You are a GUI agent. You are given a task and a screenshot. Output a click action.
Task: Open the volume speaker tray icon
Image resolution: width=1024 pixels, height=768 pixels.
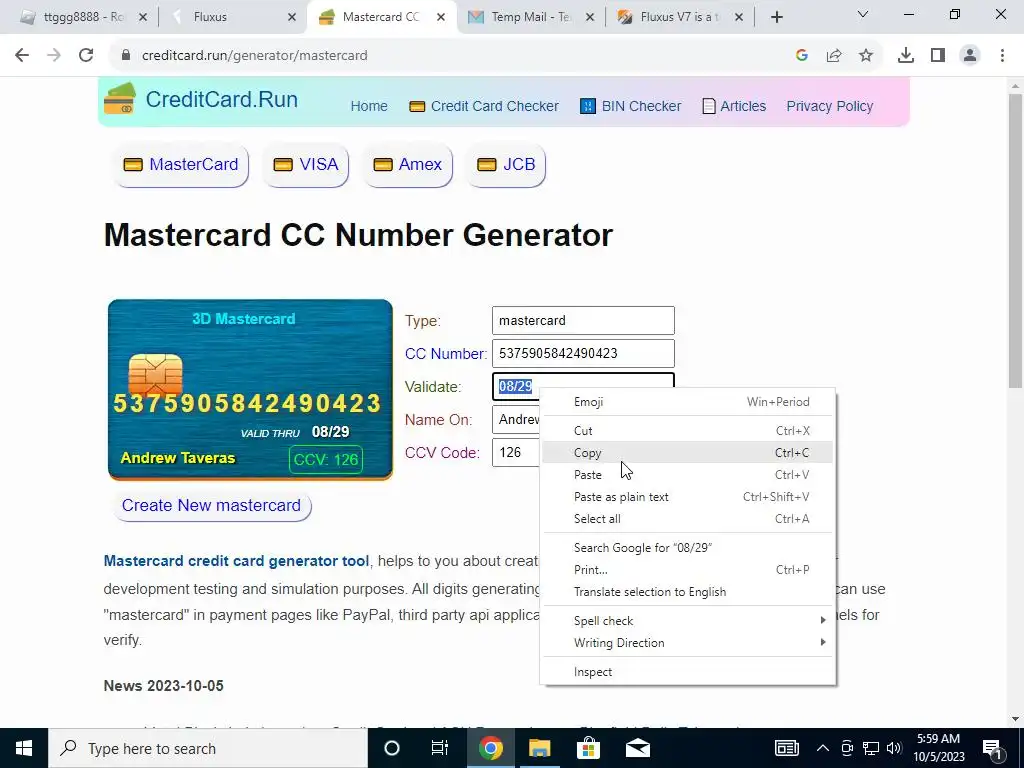pyautogui.click(x=894, y=748)
